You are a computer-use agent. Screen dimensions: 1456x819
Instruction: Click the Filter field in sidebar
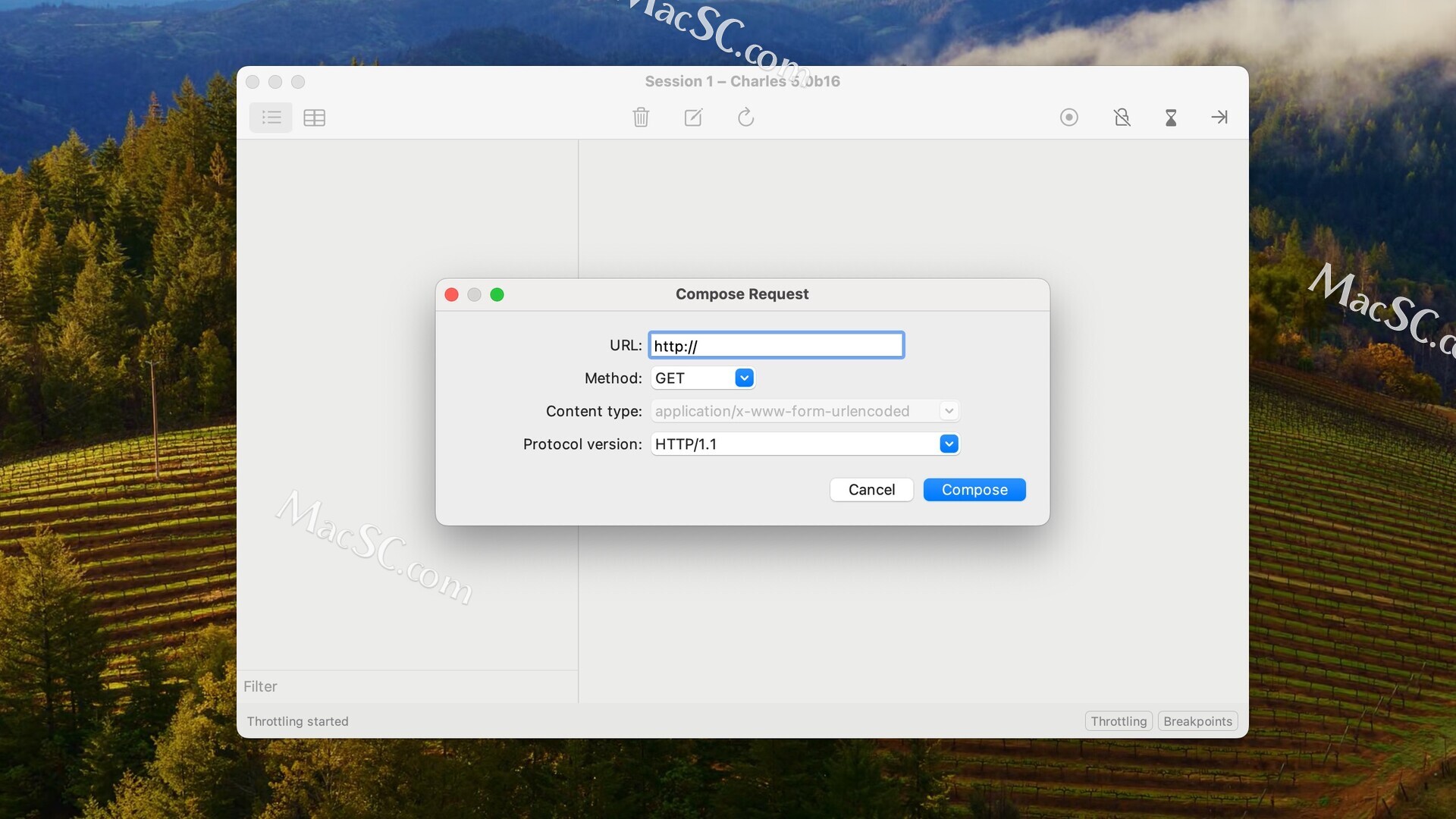[407, 686]
